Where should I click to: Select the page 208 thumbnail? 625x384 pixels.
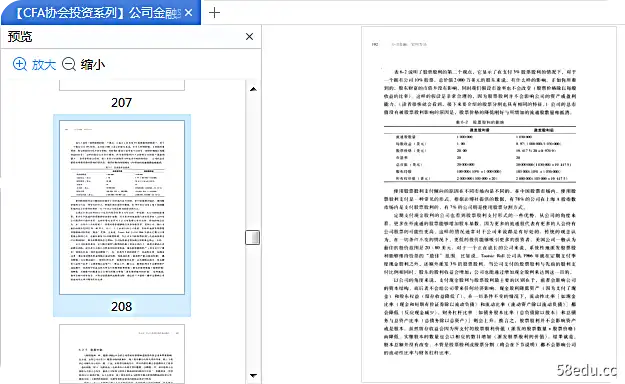122,207
